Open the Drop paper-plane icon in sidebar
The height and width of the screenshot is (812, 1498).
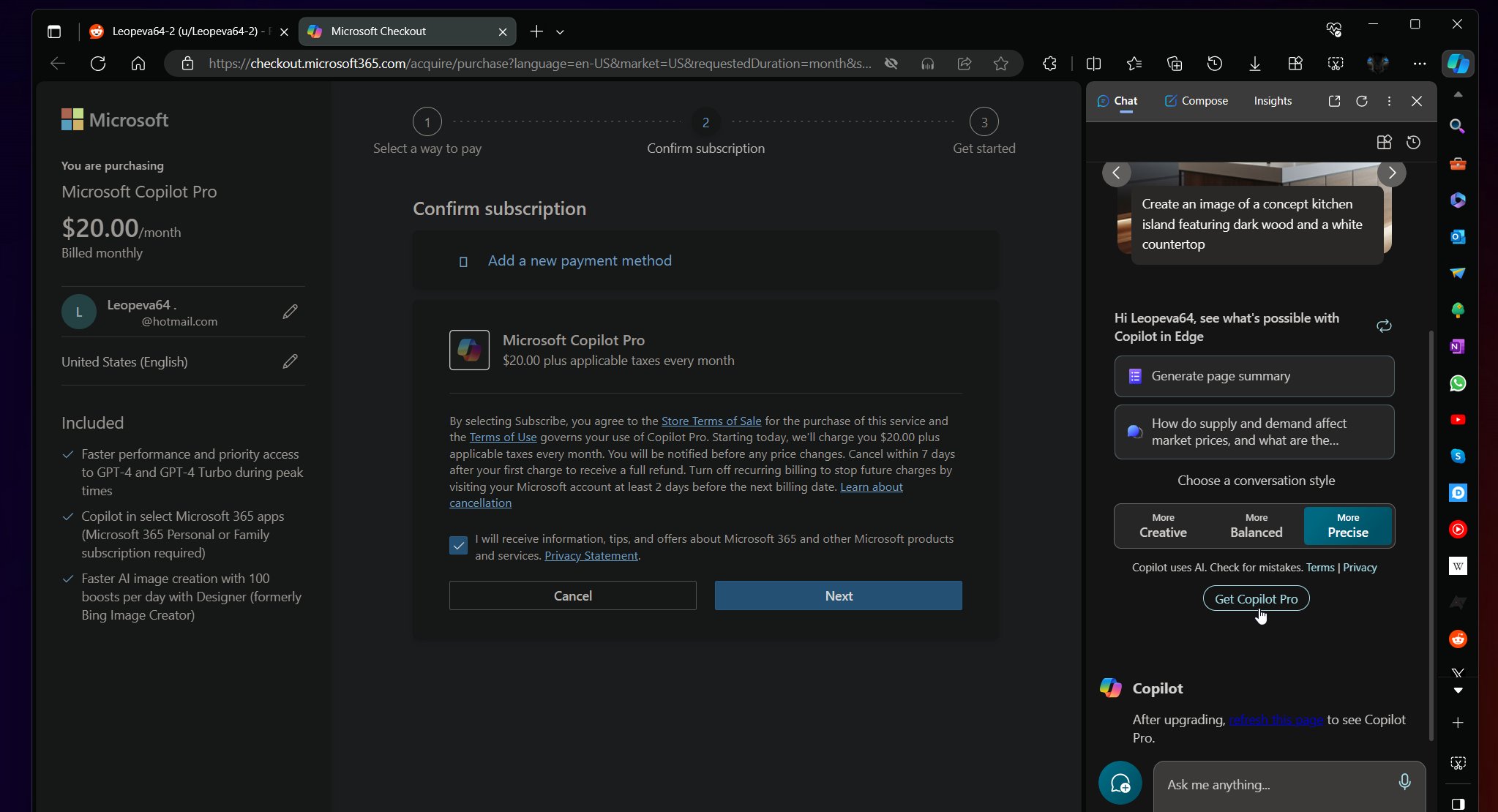point(1458,273)
